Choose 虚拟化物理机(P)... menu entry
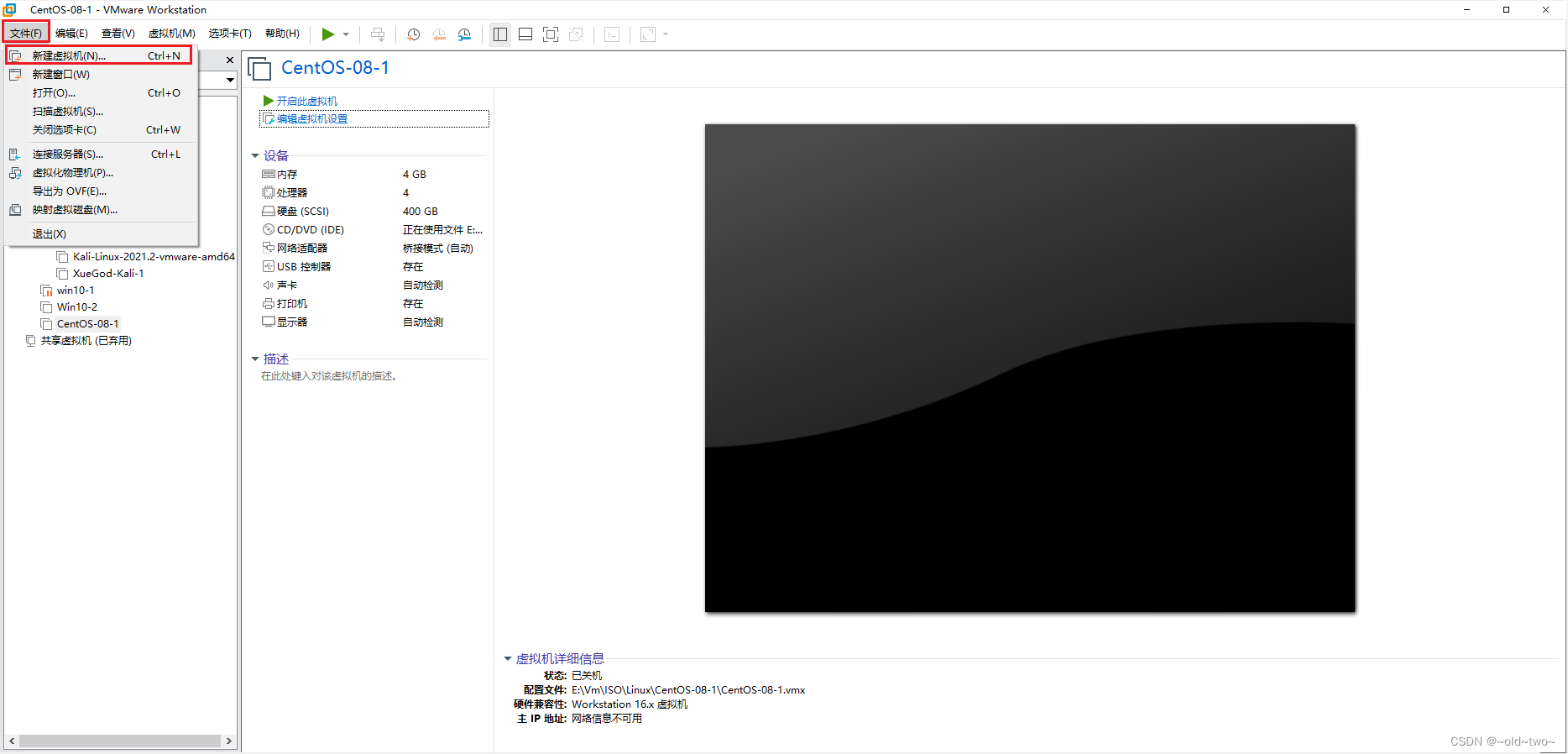The image size is (1568, 754). [x=101, y=172]
